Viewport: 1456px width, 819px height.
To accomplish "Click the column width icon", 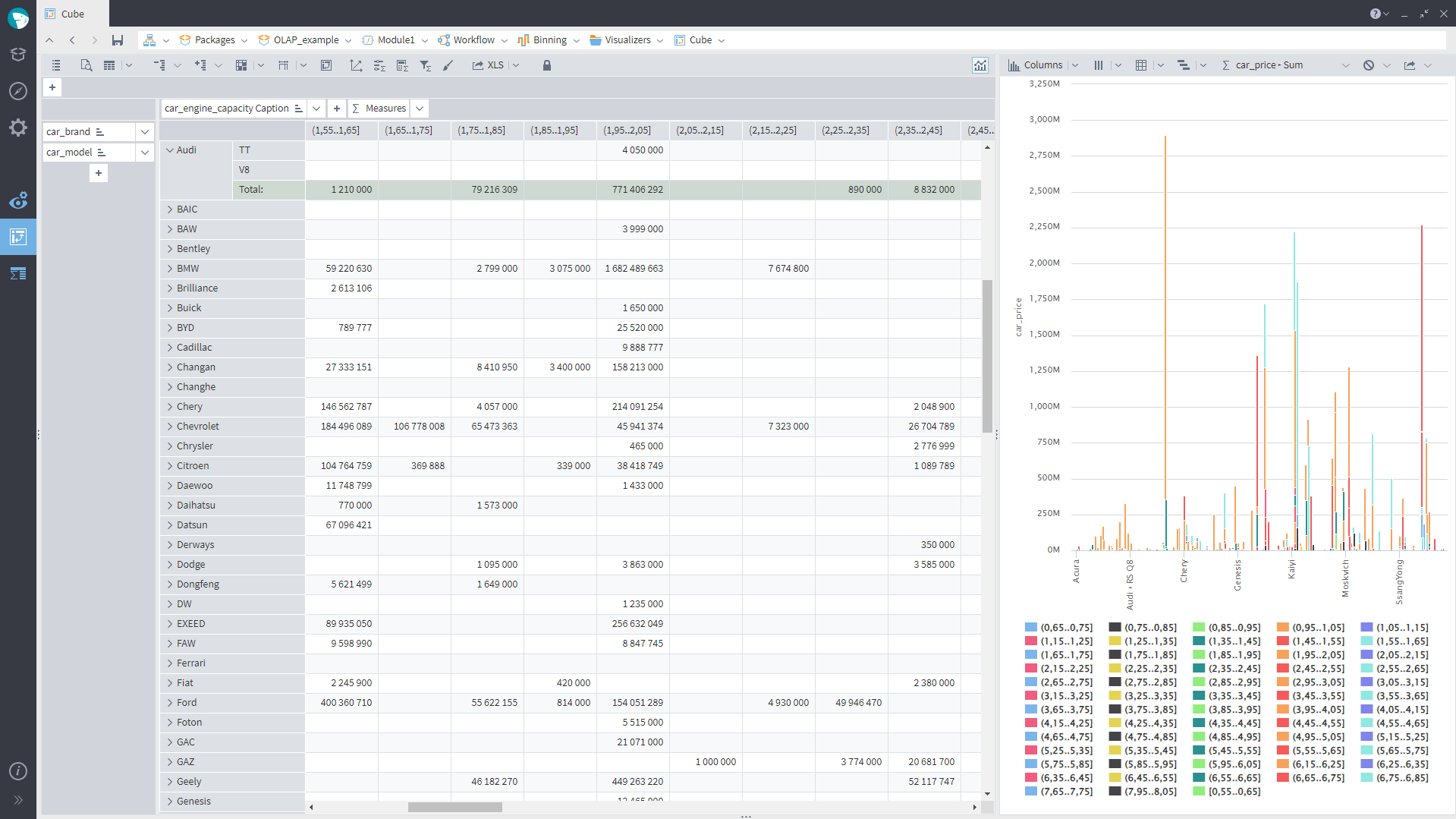I will tap(283, 65).
